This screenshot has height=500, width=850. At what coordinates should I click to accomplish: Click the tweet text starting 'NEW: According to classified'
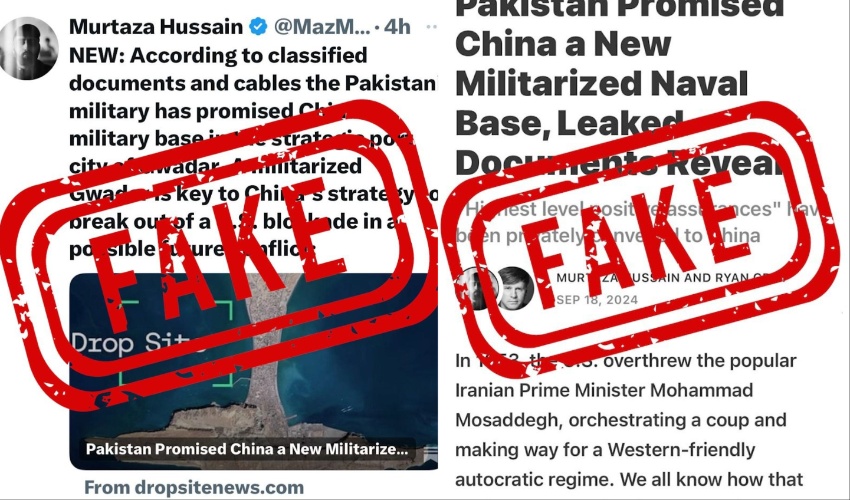pyautogui.click(x=254, y=152)
